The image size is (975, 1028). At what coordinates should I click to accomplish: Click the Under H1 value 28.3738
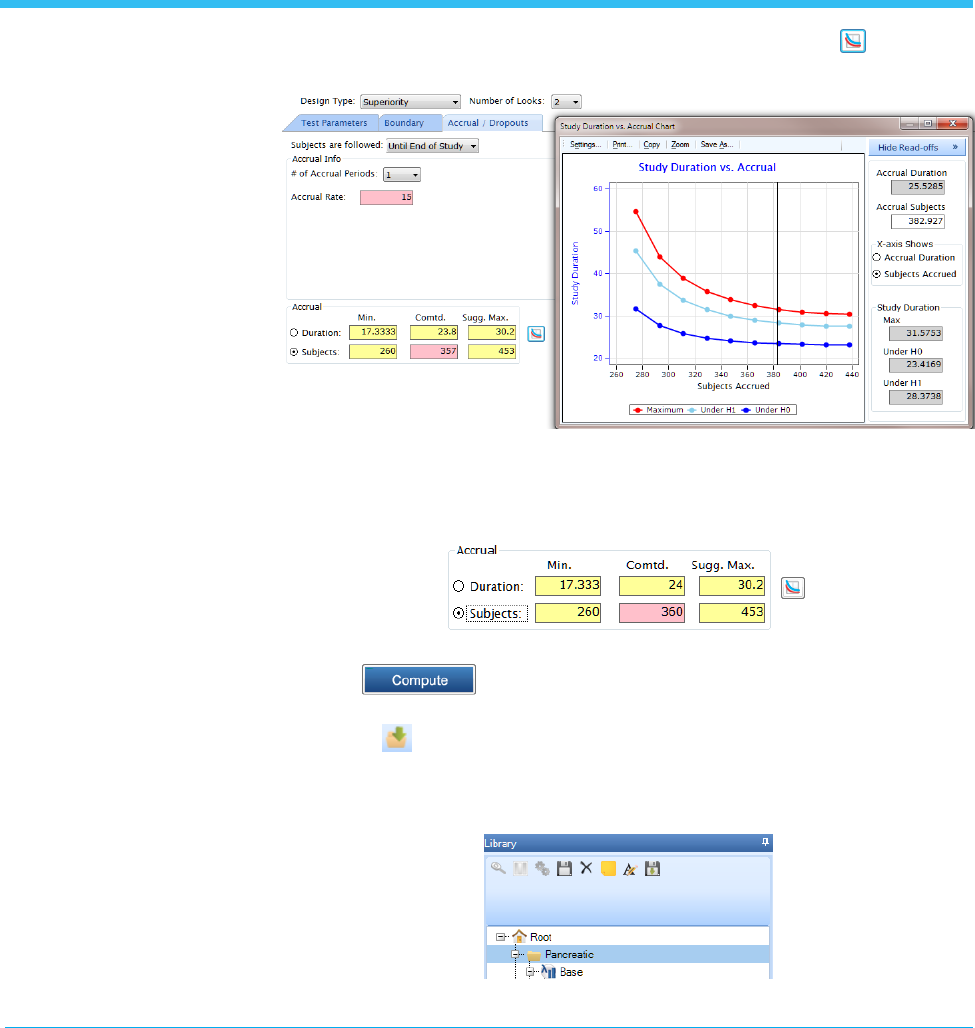coord(916,397)
